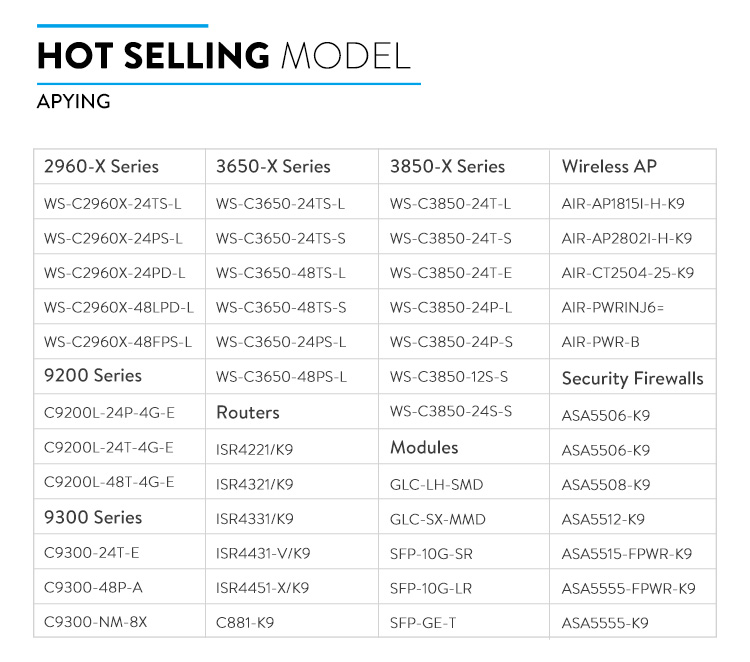The height and width of the screenshot is (662, 750).
Task: Click the ISR4431-V/K9 router model
Action: pos(263,553)
